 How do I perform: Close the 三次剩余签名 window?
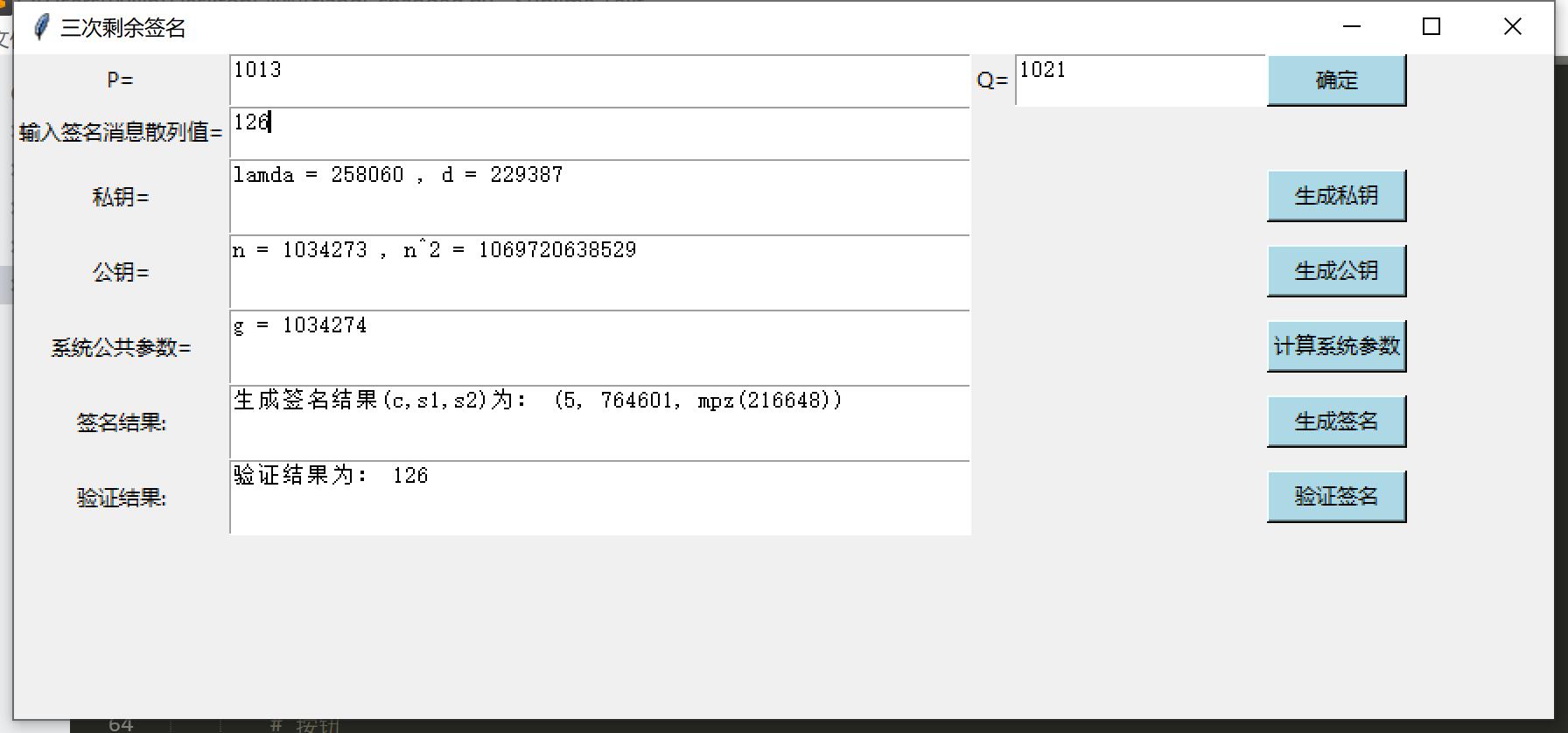tap(1512, 26)
